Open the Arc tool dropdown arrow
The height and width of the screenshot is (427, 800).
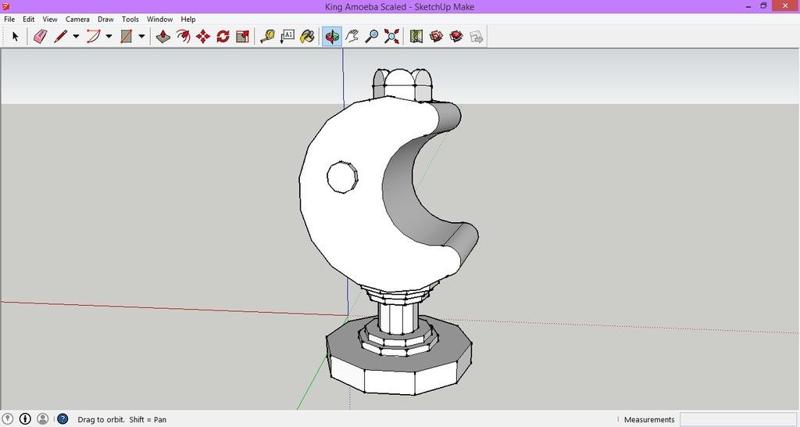click(x=109, y=36)
